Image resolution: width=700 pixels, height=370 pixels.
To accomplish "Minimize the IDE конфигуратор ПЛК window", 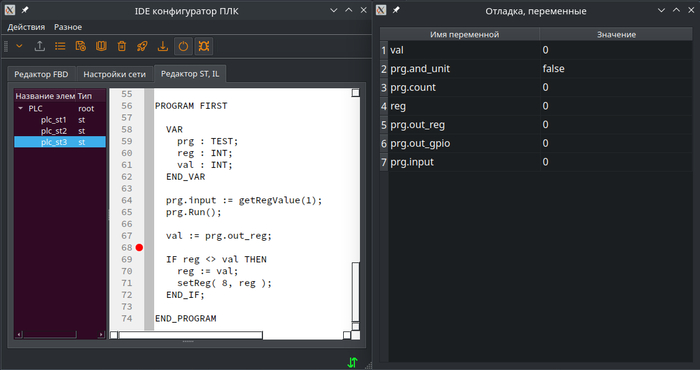I will (x=333, y=10).
